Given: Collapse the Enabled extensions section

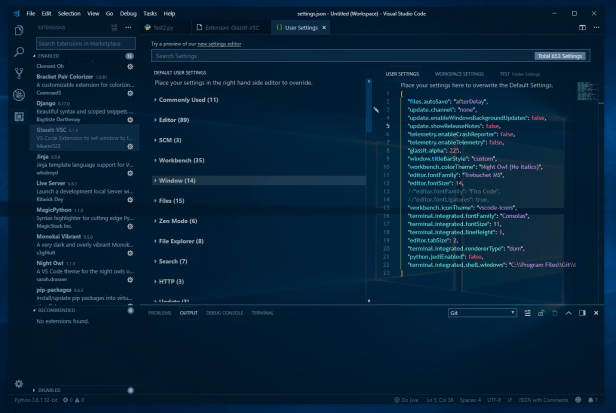Looking at the screenshot, I should (35, 57).
